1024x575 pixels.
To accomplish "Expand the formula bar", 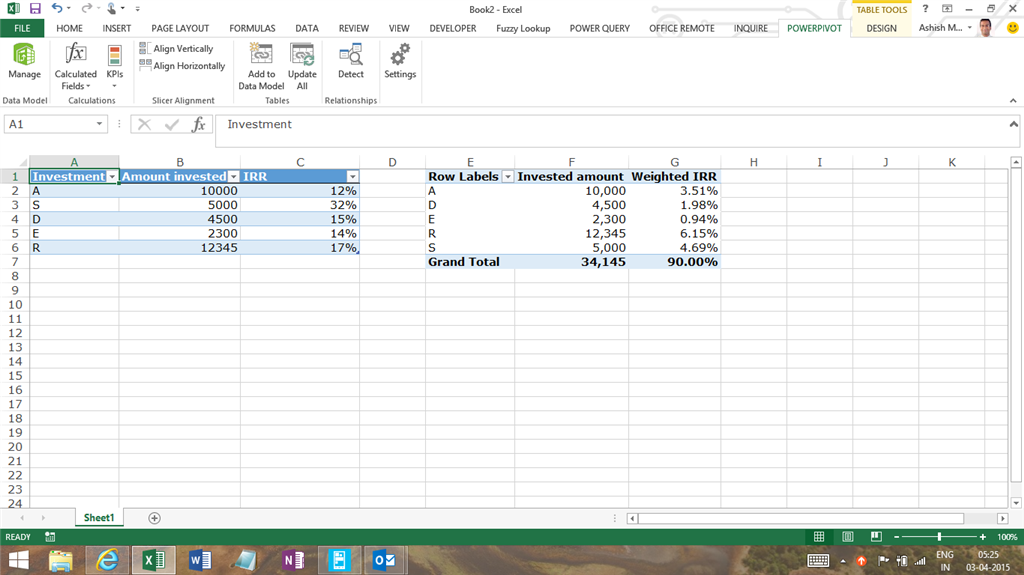I will pyautogui.click(x=1013, y=124).
